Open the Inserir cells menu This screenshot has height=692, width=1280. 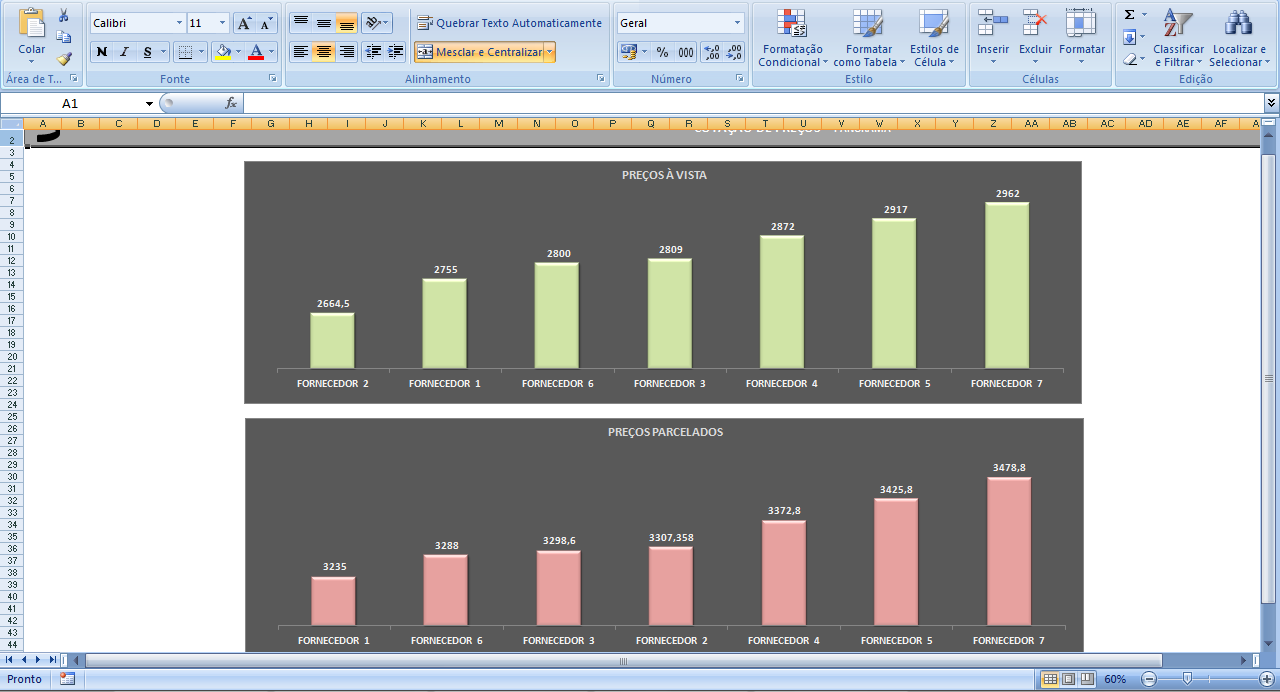[x=992, y=40]
